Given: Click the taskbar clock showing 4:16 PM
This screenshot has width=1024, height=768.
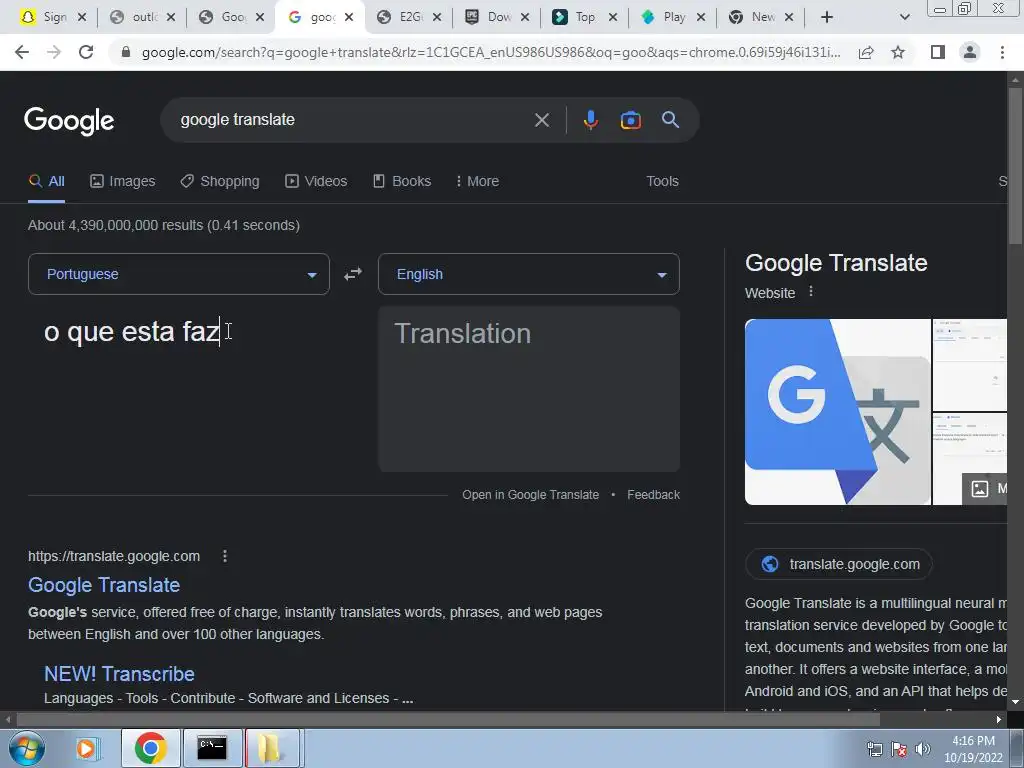Looking at the screenshot, I should [x=973, y=749].
